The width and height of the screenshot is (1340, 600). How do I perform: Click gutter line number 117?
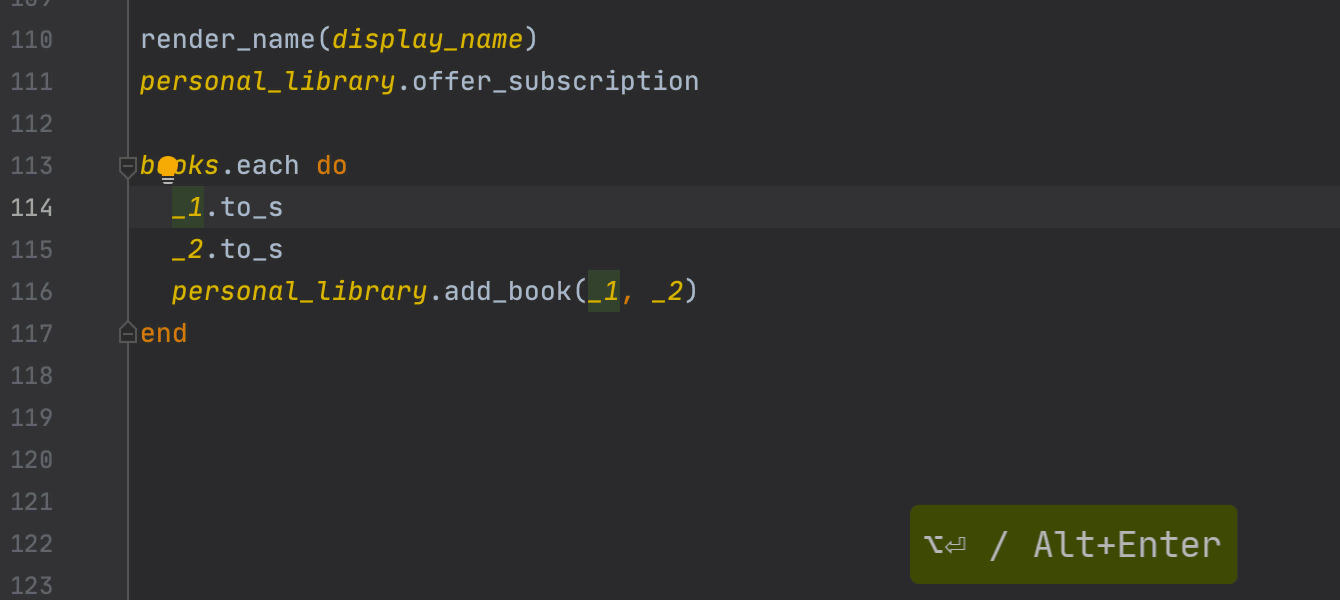[x=31, y=333]
